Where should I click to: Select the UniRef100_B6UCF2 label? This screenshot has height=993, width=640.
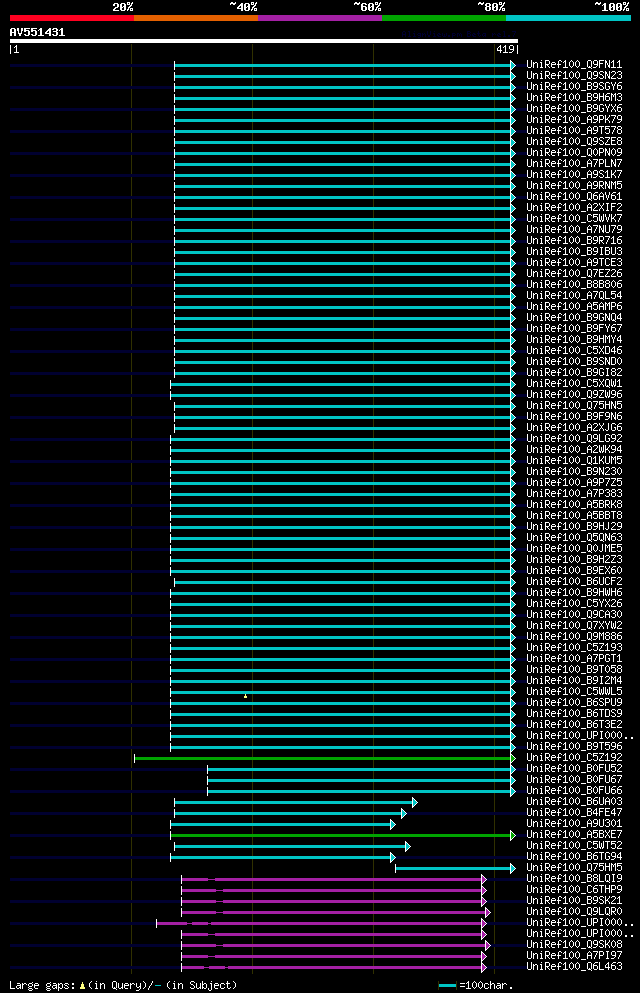pyautogui.click(x=574, y=582)
